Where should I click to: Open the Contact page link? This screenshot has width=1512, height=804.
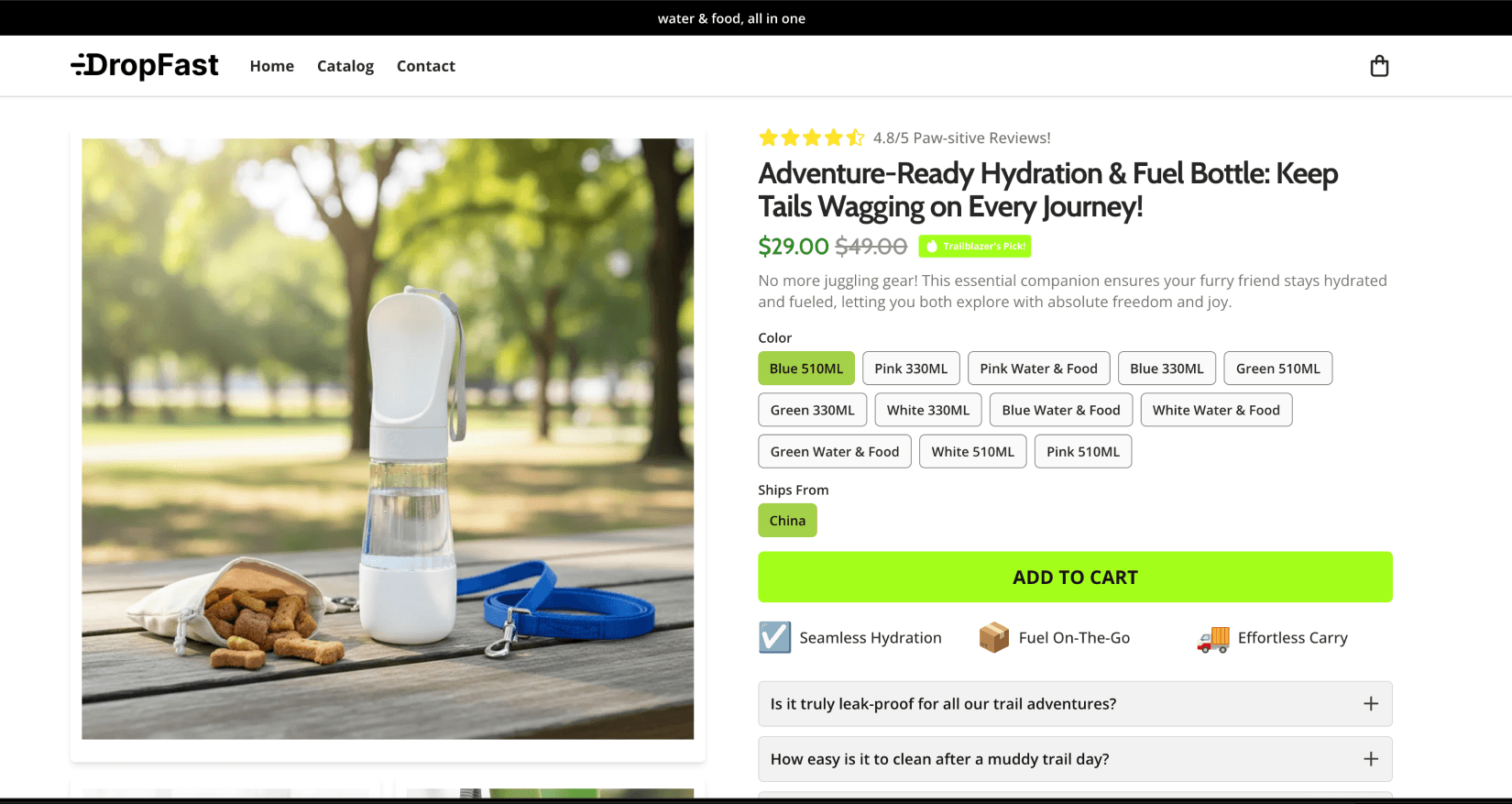(x=425, y=65)
